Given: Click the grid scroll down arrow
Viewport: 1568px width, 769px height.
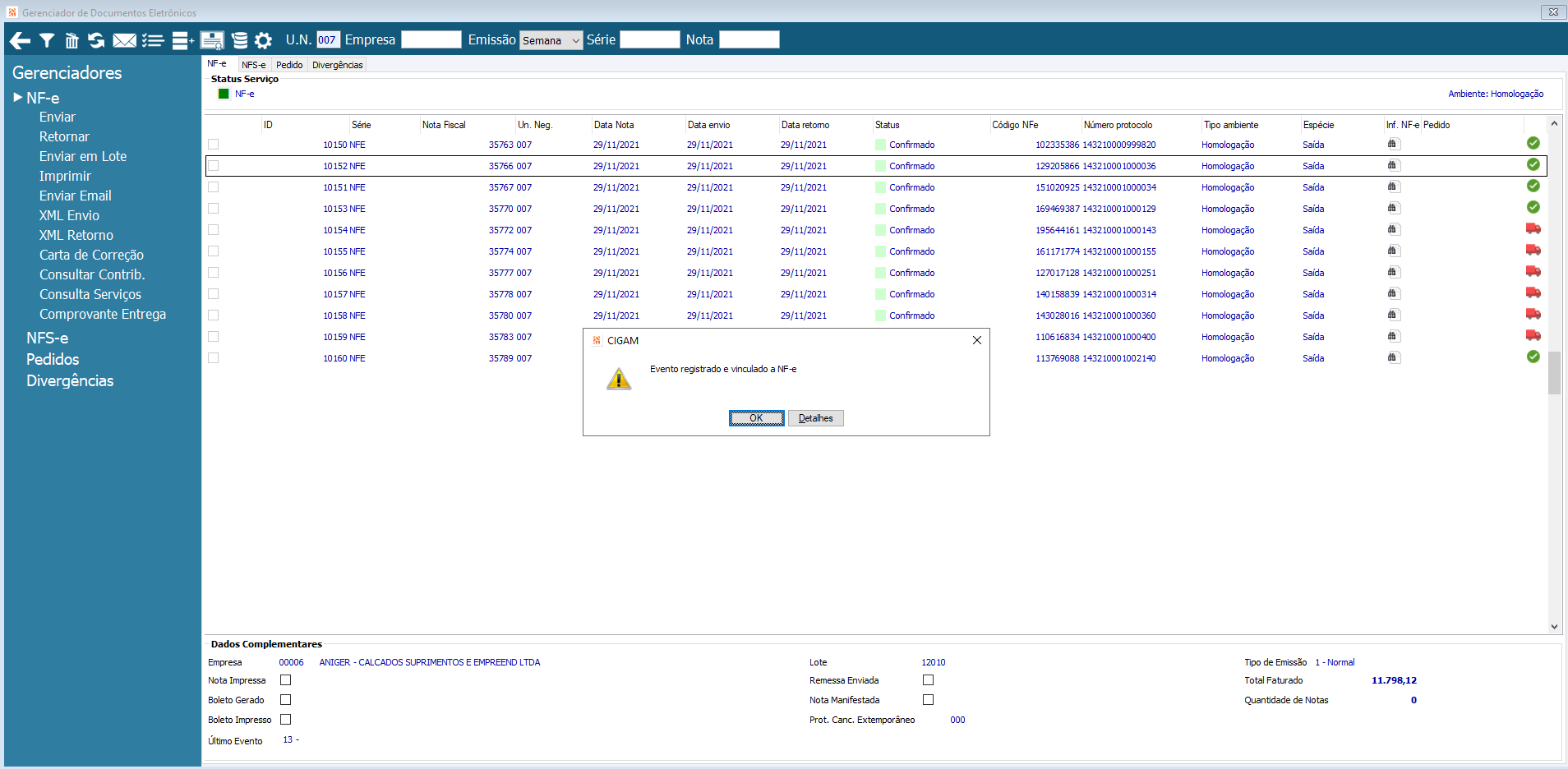Looking at the screenshot, I should click(1554, 627).
